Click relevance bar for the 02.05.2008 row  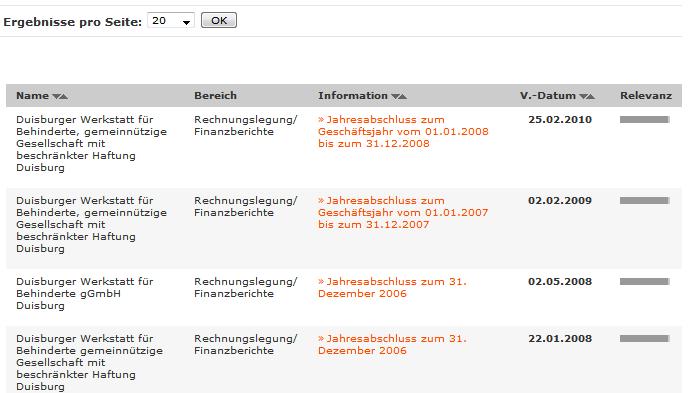645,281
